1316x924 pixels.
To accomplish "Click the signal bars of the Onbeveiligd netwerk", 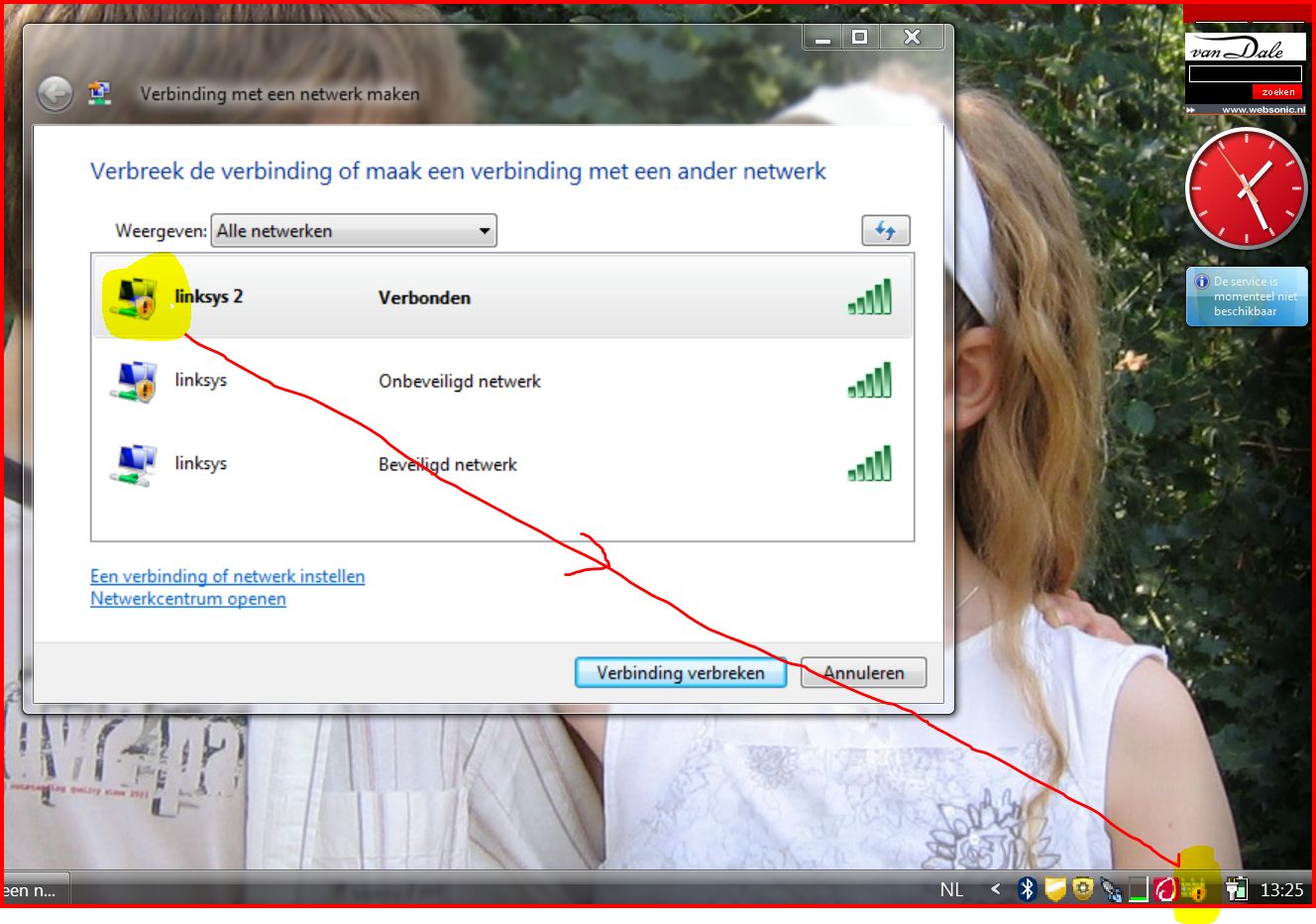I will [x=869, y=380].
